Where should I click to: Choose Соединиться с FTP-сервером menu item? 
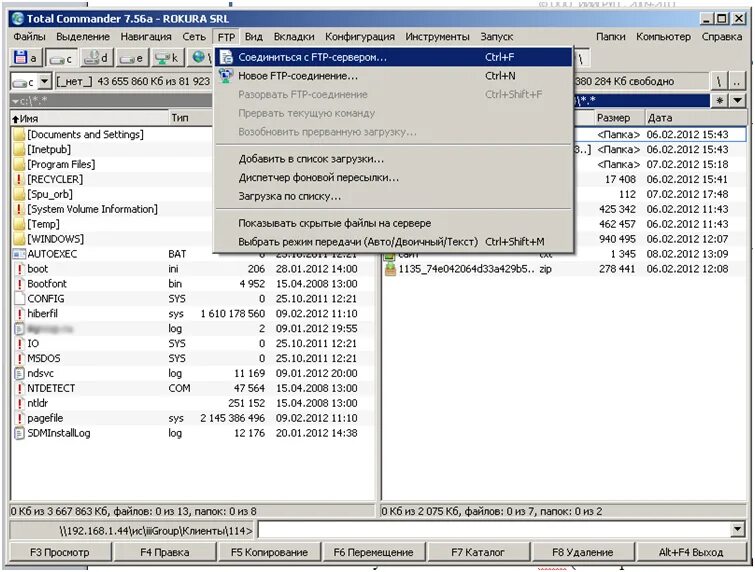pyautogui.click(x=393, y=57)
